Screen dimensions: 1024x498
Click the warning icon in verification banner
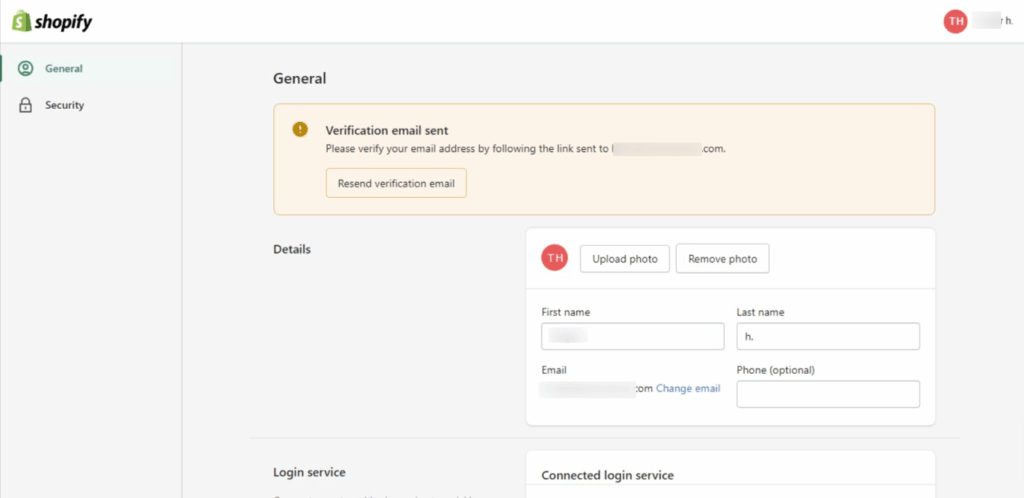300,130
